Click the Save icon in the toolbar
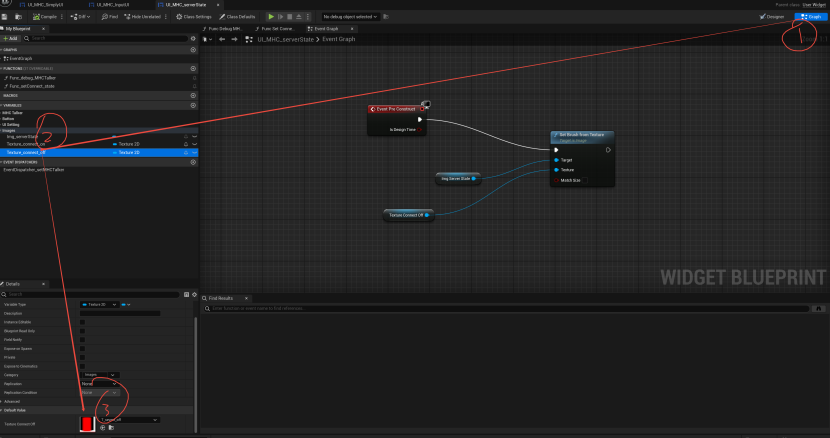Screen dimensions: 830x438 tap(6, 17)
